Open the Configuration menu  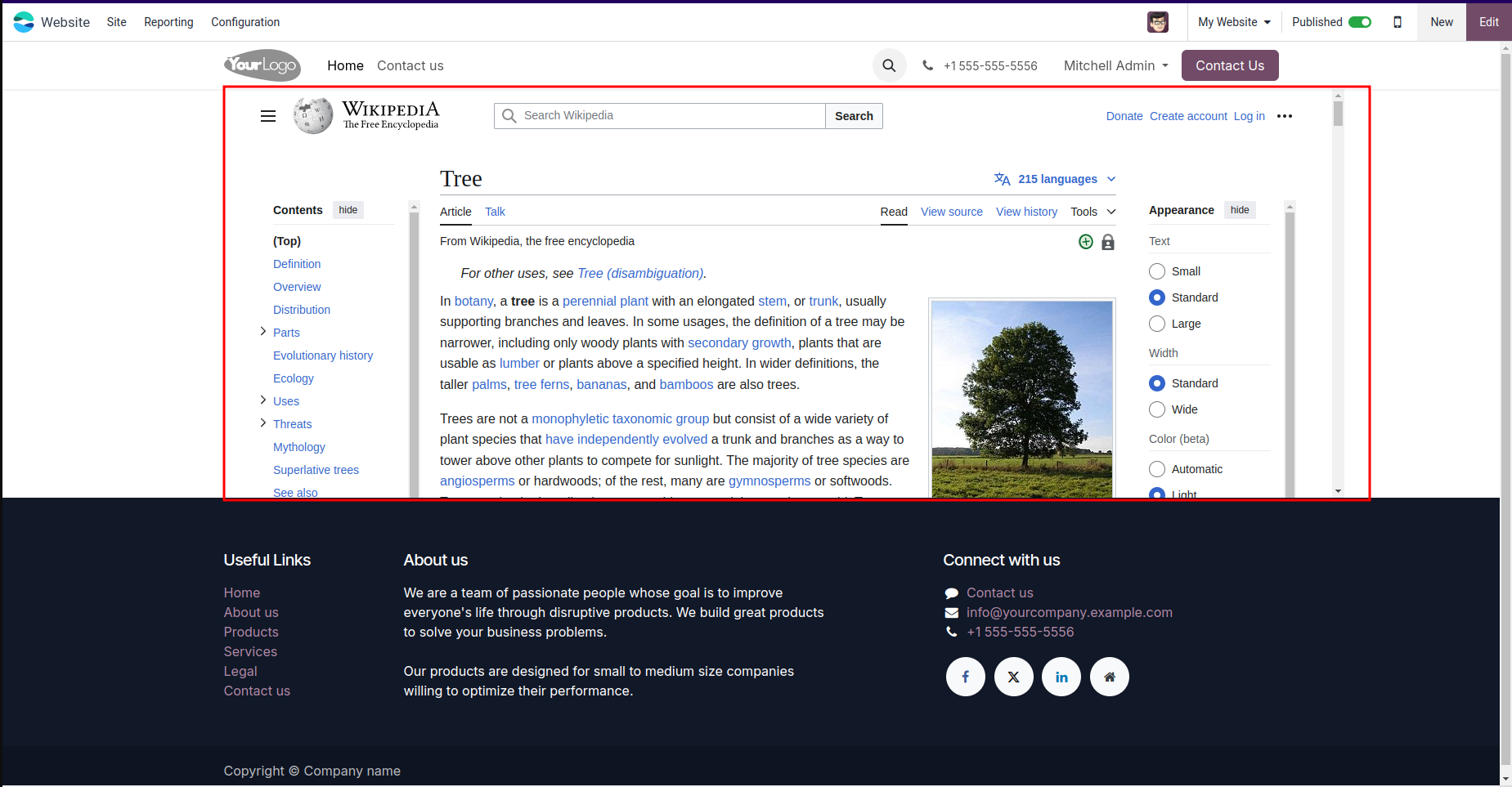coord(245,22)
